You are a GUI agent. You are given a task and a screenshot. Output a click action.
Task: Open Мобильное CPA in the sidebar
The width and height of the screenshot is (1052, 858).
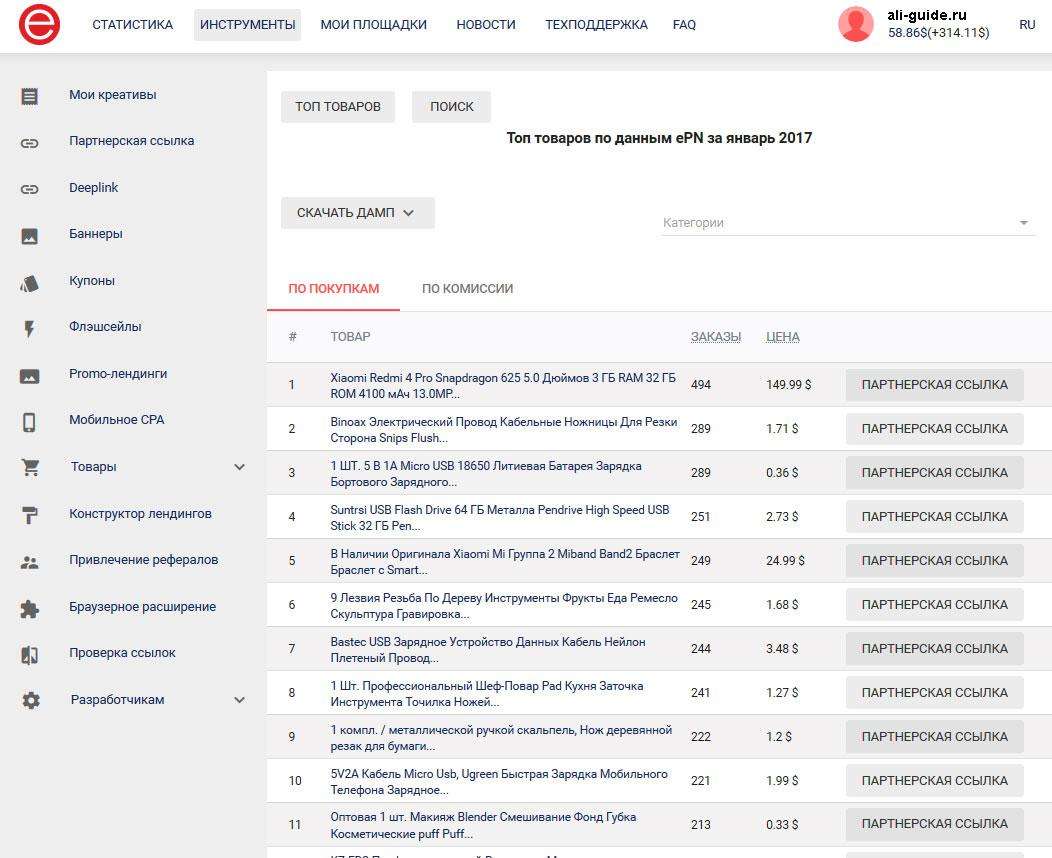pos(117,420)
